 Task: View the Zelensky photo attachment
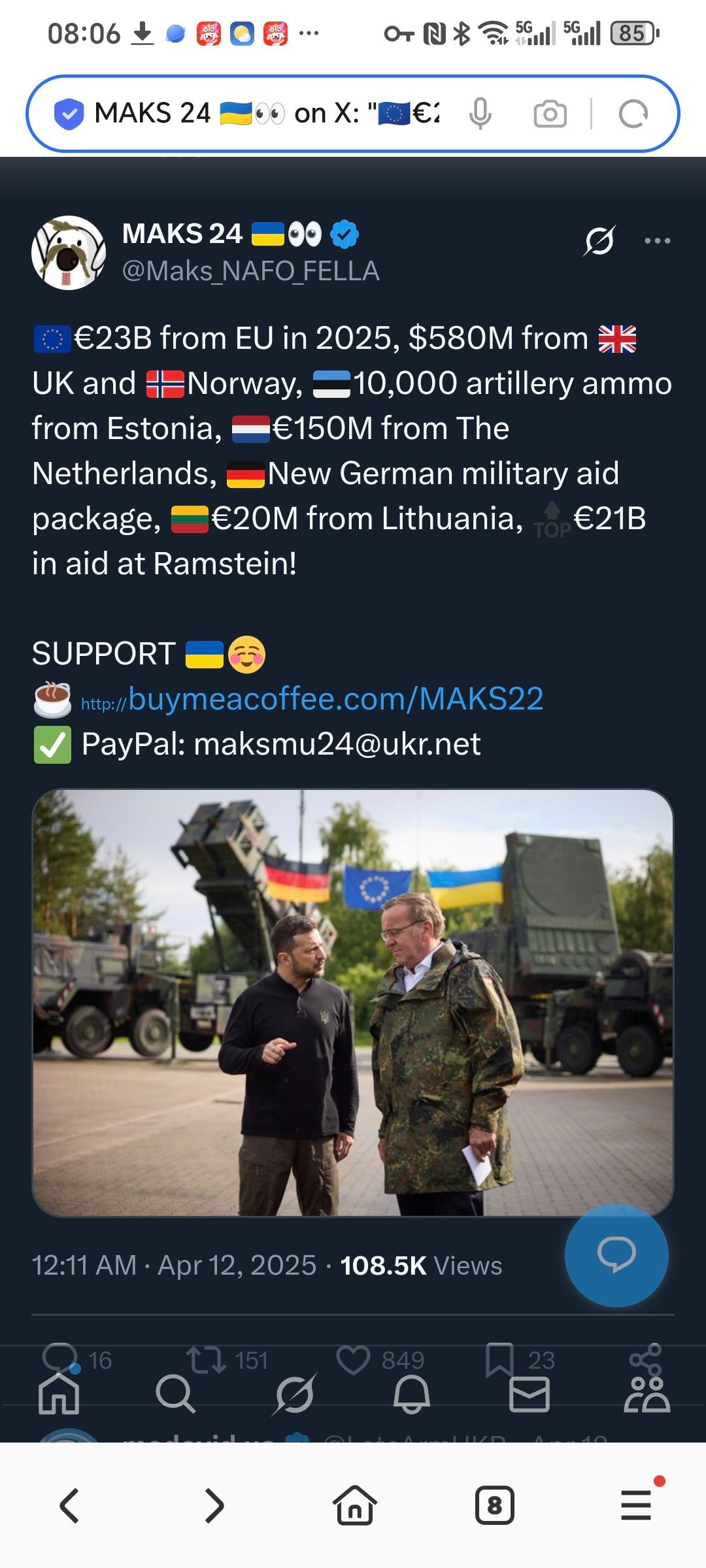[x=353, y=1003]
